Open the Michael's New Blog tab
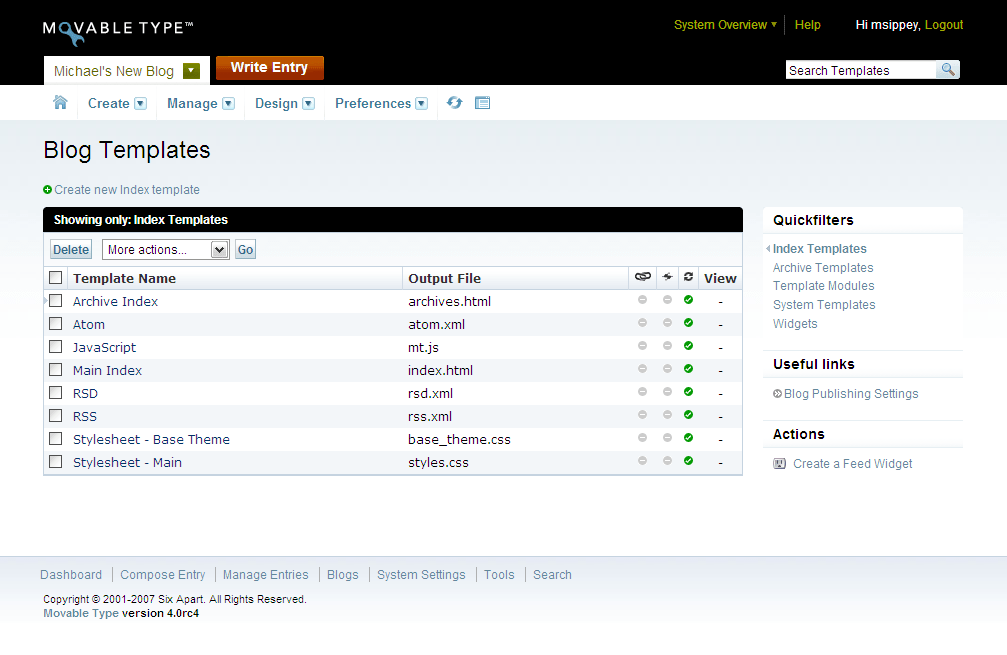Screen dimensions: 1007x655 114,71
